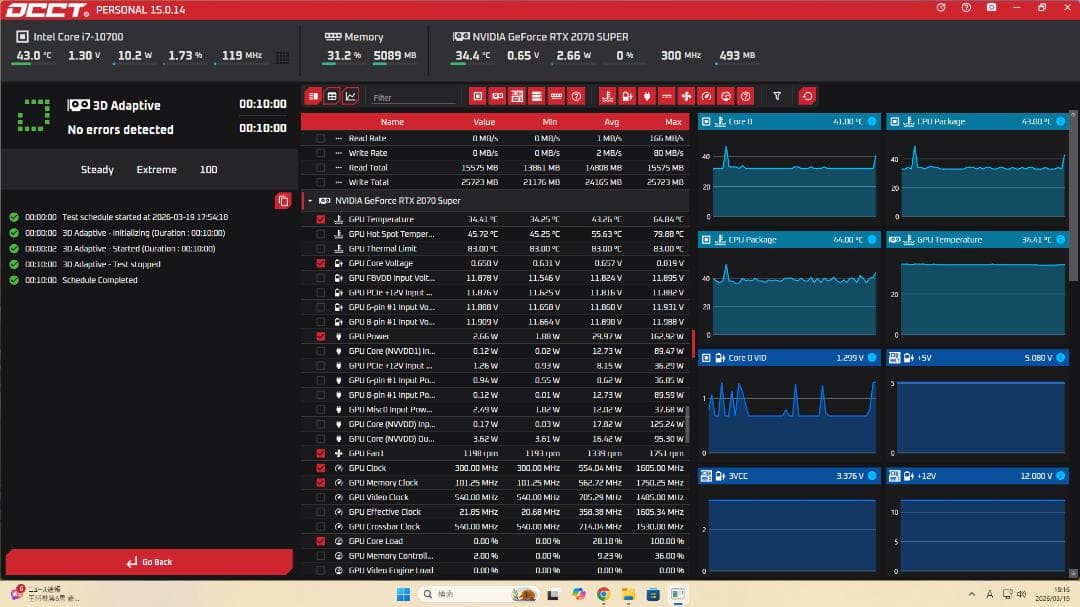The width and height of the screenshot is (1080, 607).
Task: Sort table by Value column
Action: pos(484,122)
